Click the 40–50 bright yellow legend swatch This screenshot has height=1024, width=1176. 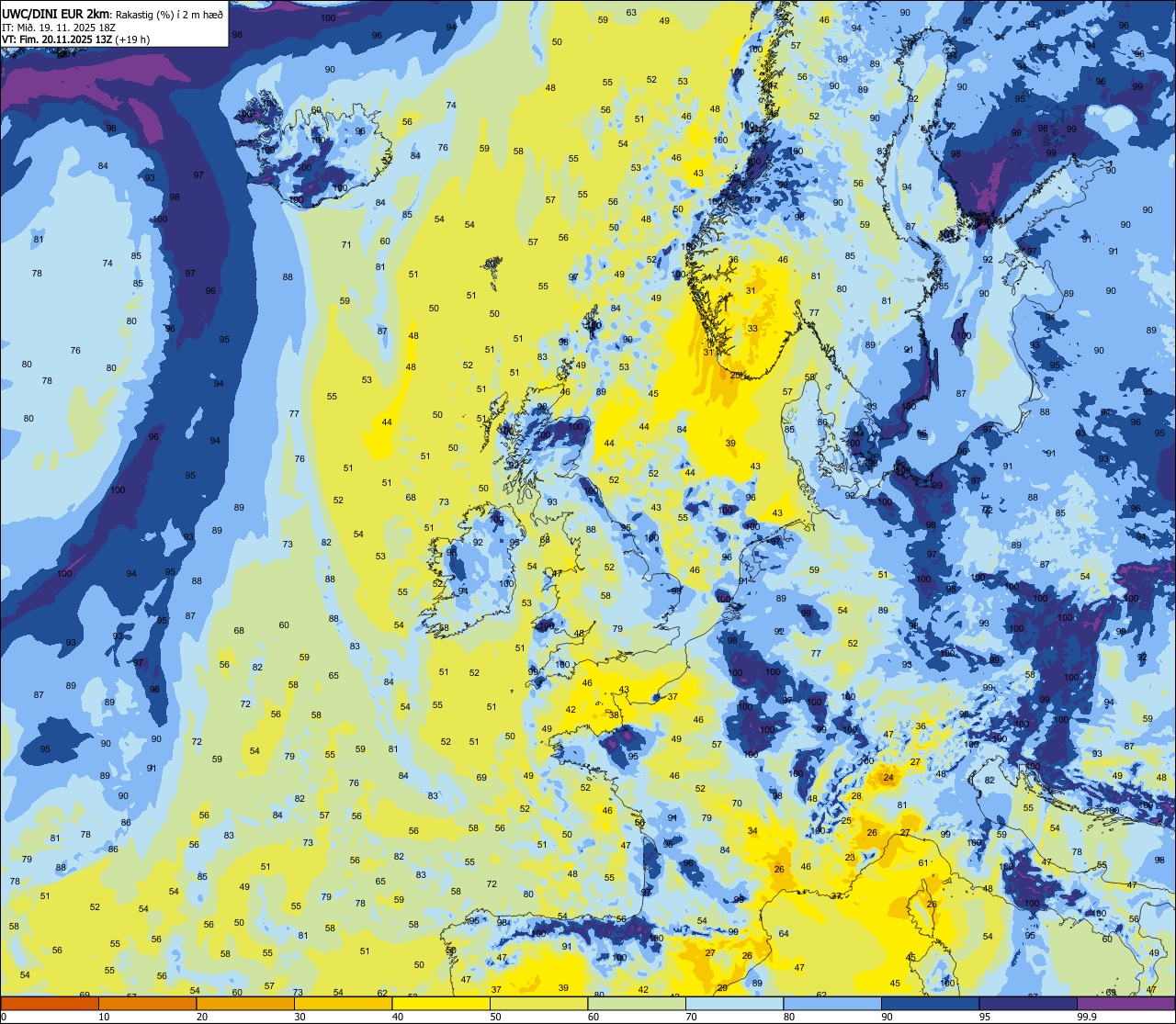tap(441, 1003)
